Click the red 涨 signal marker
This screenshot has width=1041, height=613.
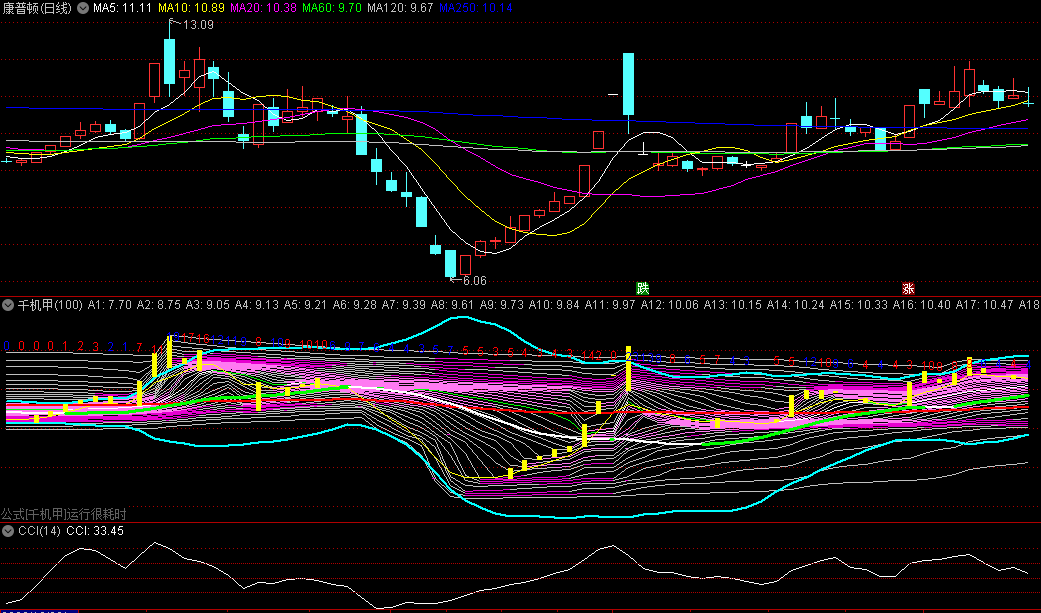[x=909, y=287]
